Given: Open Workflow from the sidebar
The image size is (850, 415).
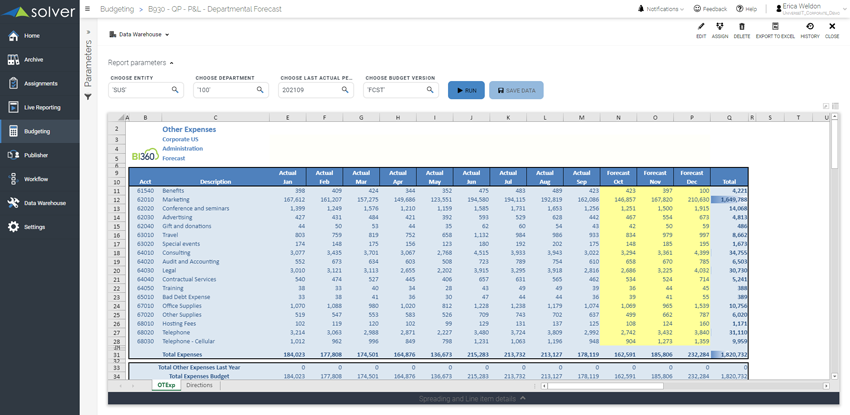Looking at the screenshot, I should tap(36, 179).
